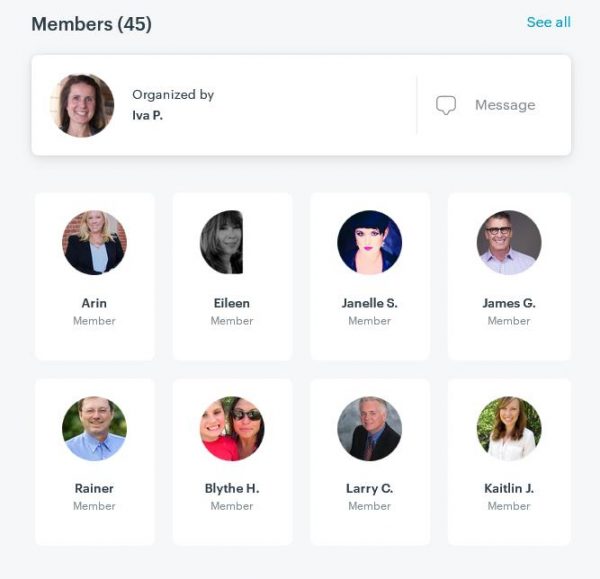Open James G.'s profile picture

pos(509,242)
